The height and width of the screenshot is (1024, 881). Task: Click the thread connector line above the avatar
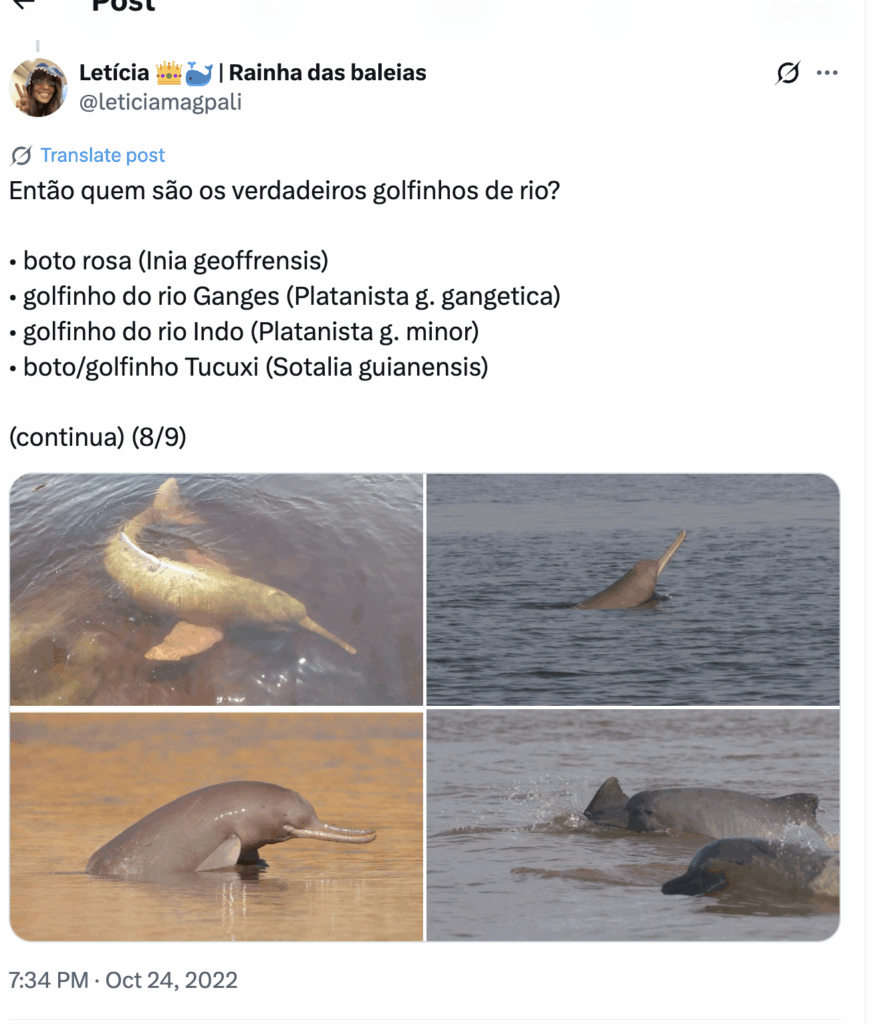tap(38, 46)
